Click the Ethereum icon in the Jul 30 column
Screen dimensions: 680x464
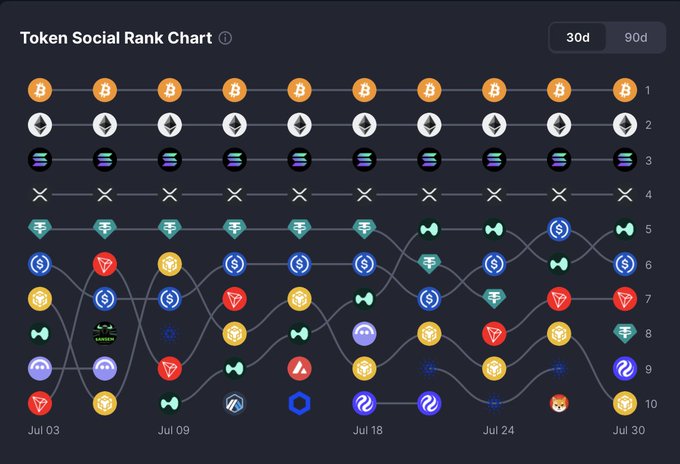[624, 125]
